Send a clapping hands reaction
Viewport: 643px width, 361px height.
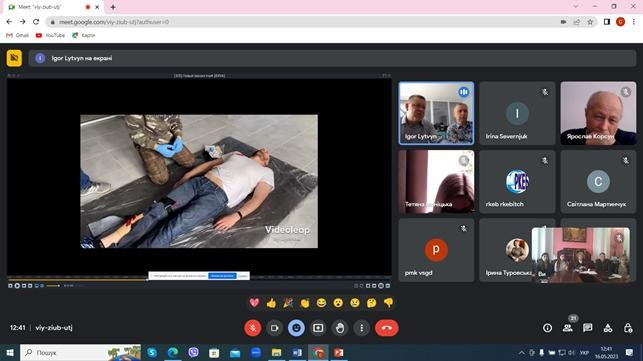[x=305, y=303]
